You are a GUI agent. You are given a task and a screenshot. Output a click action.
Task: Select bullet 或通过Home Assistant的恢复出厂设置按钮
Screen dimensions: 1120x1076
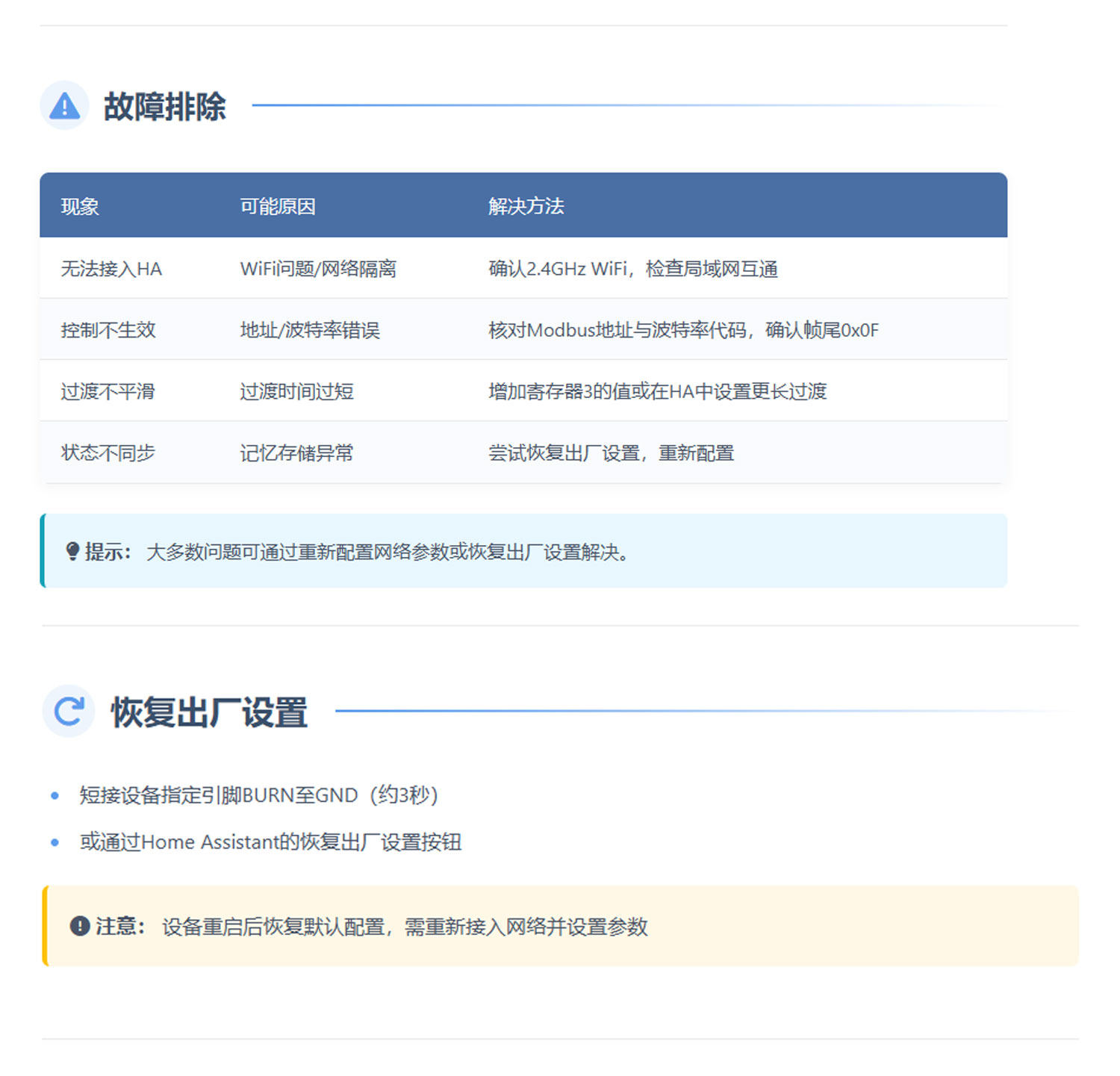(x=270, y=842)
